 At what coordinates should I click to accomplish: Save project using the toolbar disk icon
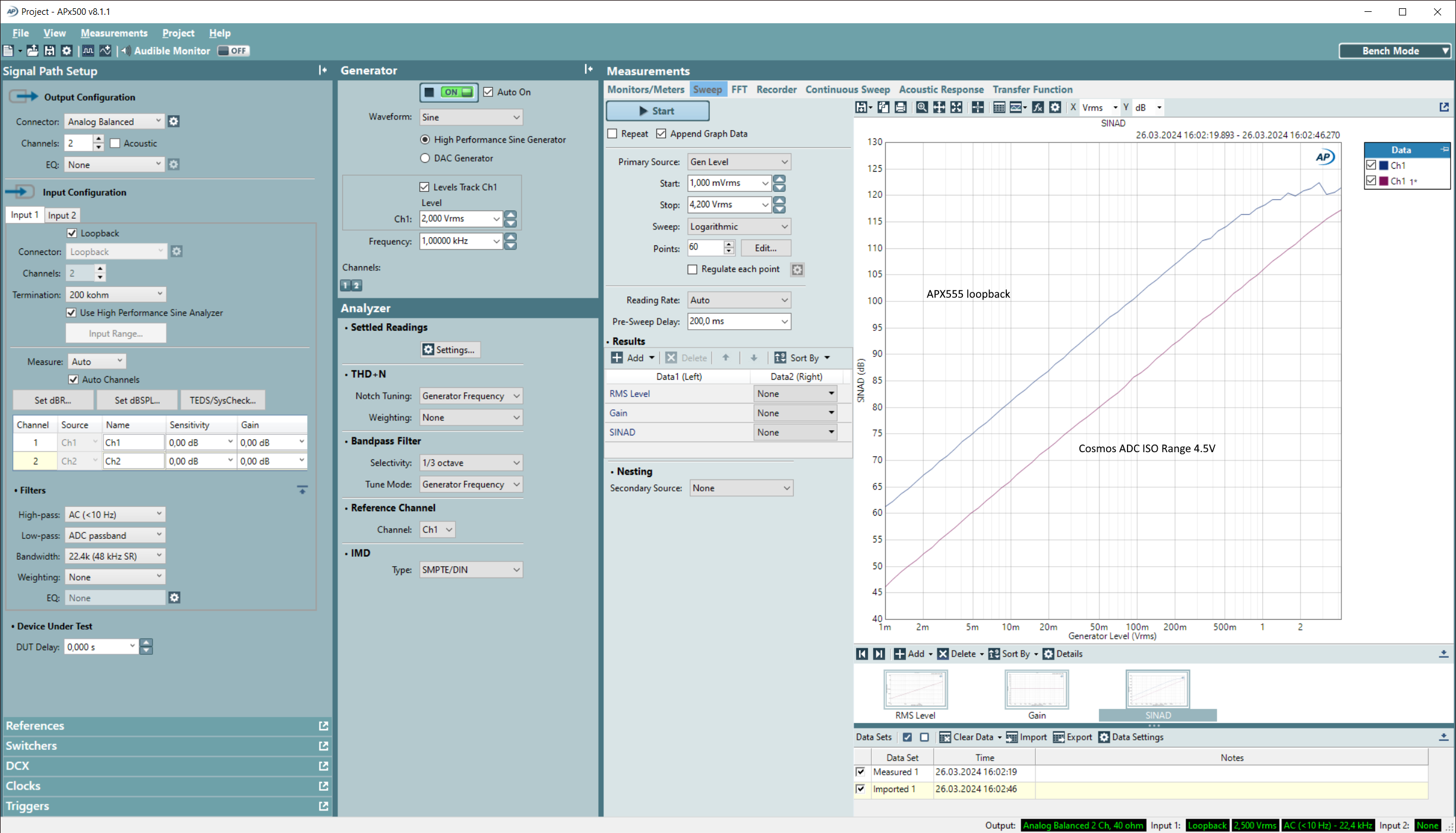pyautogui.click(x=50, y=51)
